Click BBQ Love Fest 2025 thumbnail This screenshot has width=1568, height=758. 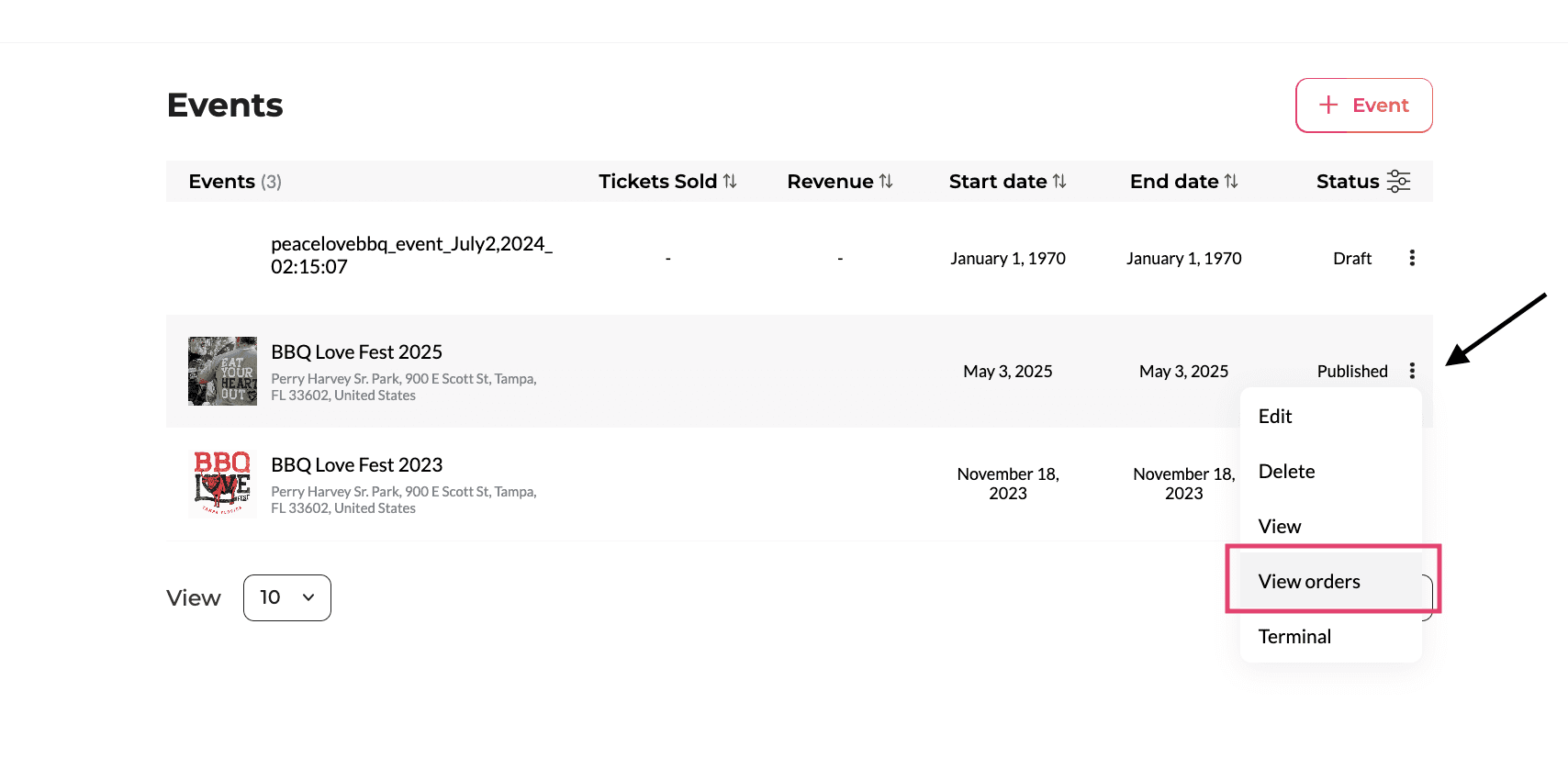222,371
